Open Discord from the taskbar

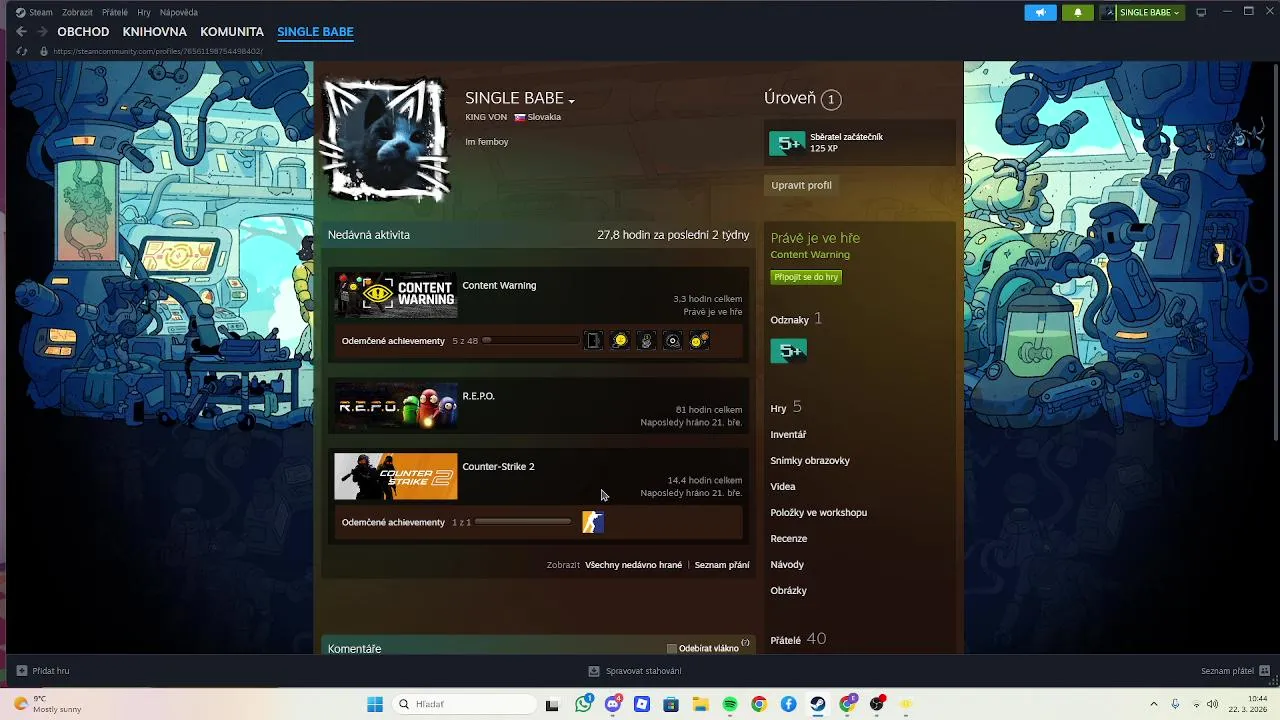tap(613, 704)
